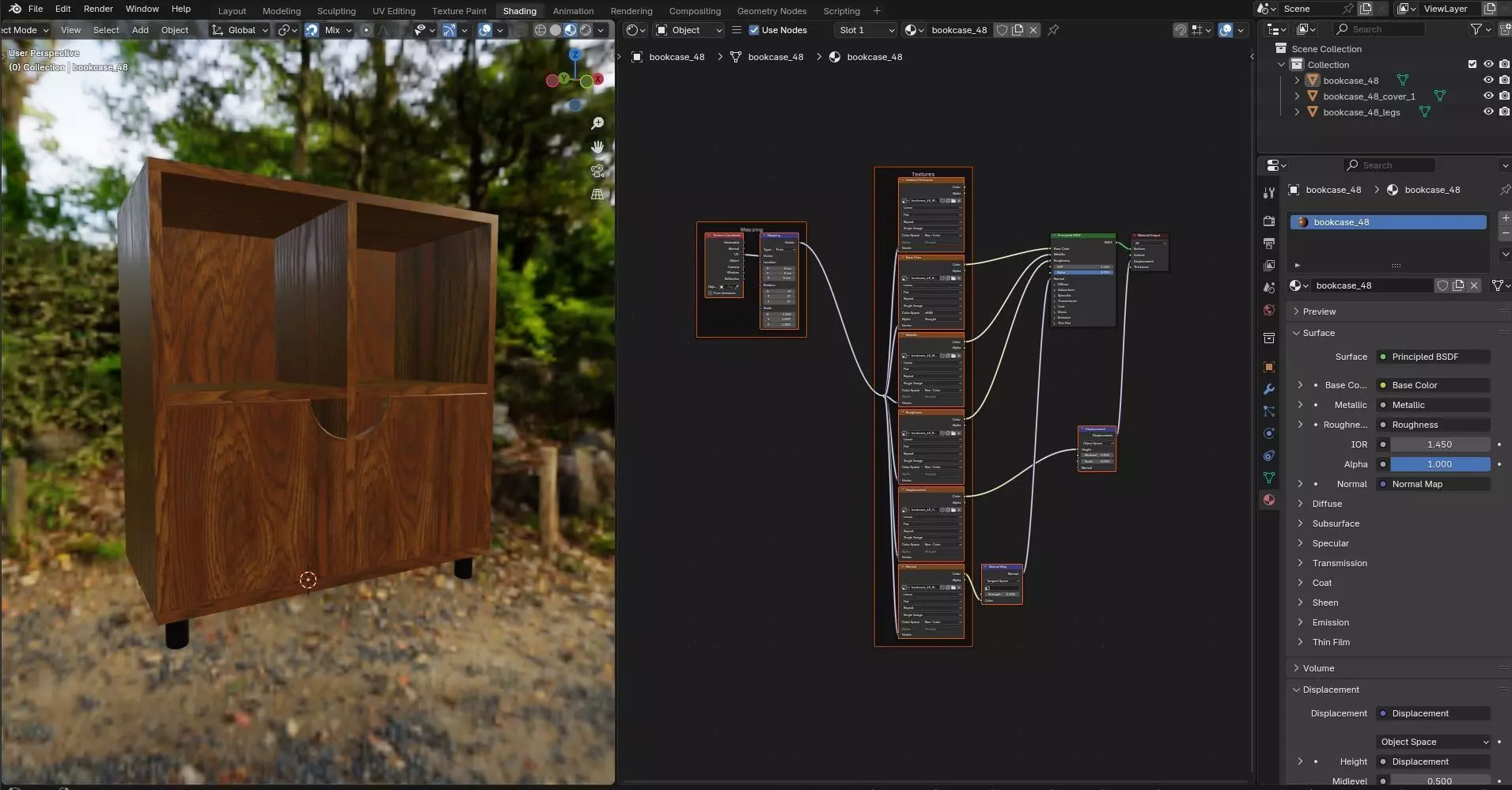
Task: Toggle Collection exclude checkbox in outliner
Action: coord(1472,65)
